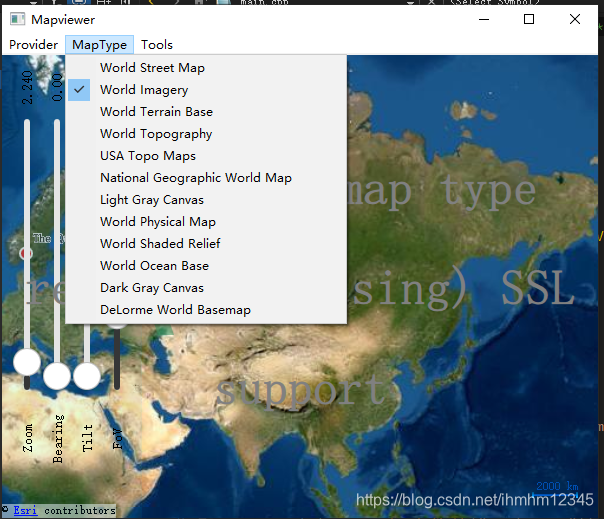Select USA Topo Maps
Viewport: 604px width, 519px height.
click(x=206, y=156)
